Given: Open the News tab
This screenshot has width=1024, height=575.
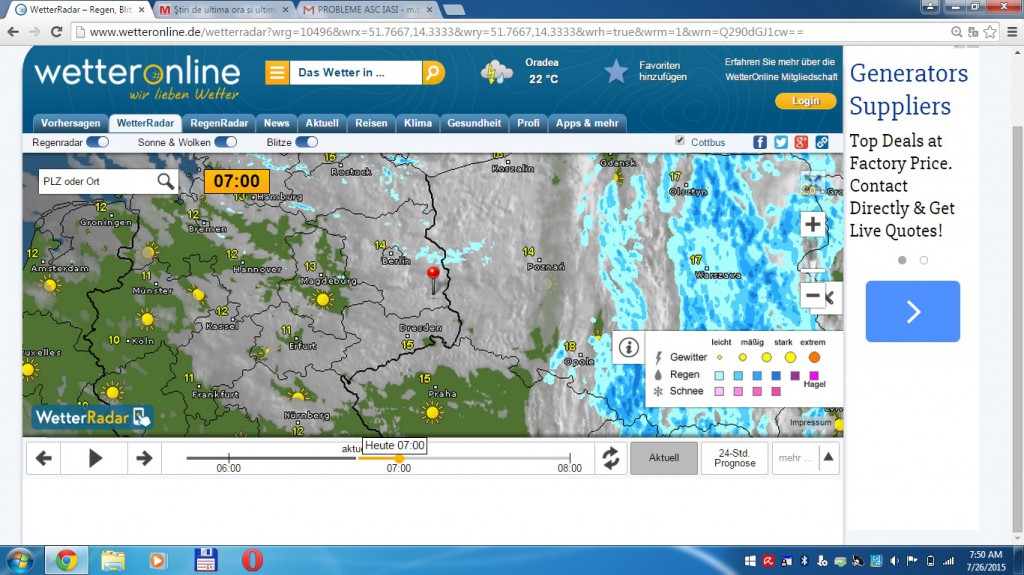Looking at the screenshot, I should [x=276, y=123].
